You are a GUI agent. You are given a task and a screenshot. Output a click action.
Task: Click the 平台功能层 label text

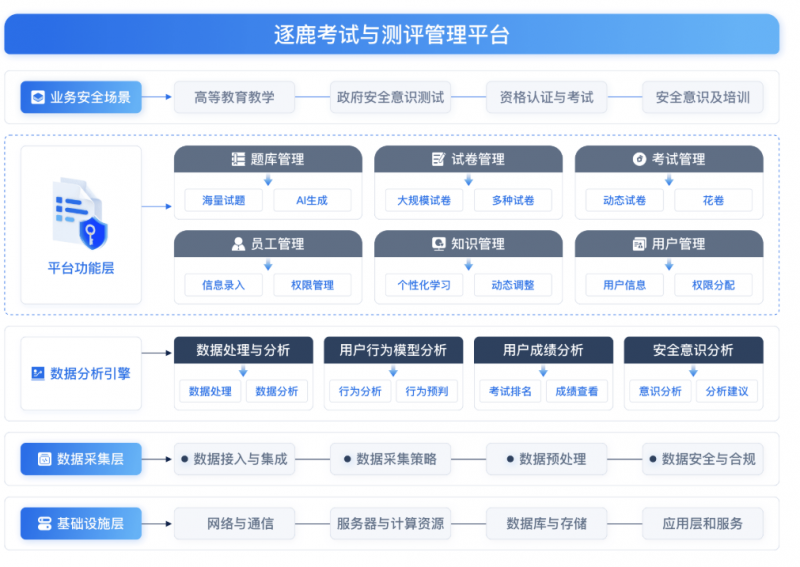(81, 268)
